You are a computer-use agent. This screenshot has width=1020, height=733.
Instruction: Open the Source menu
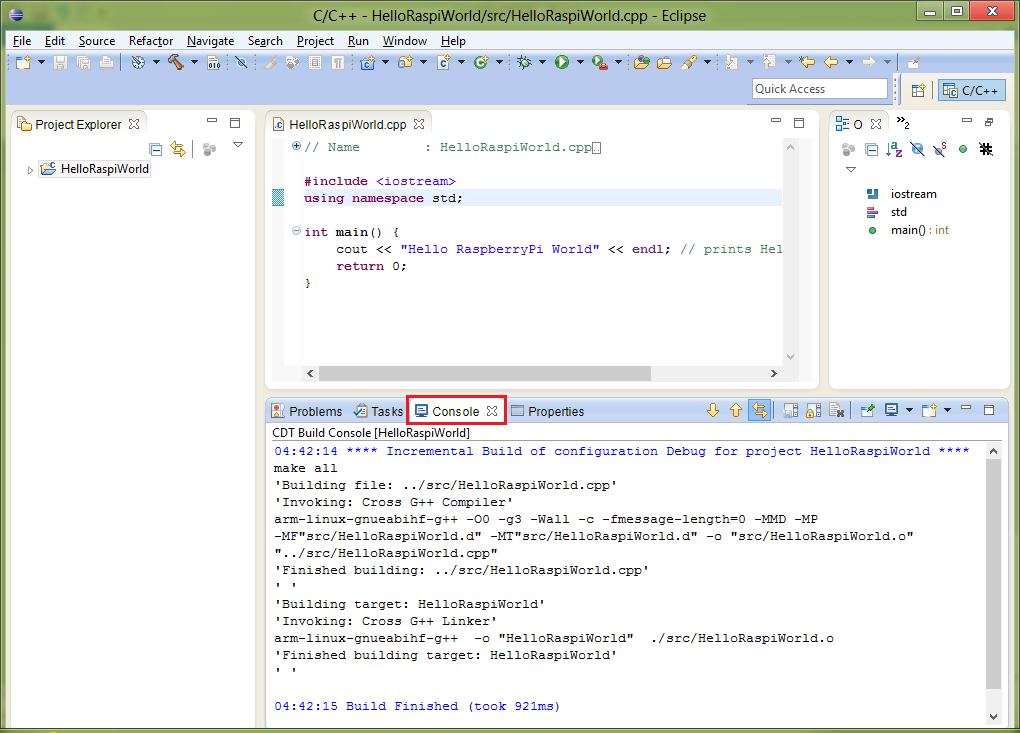click(x=96, y=41)
